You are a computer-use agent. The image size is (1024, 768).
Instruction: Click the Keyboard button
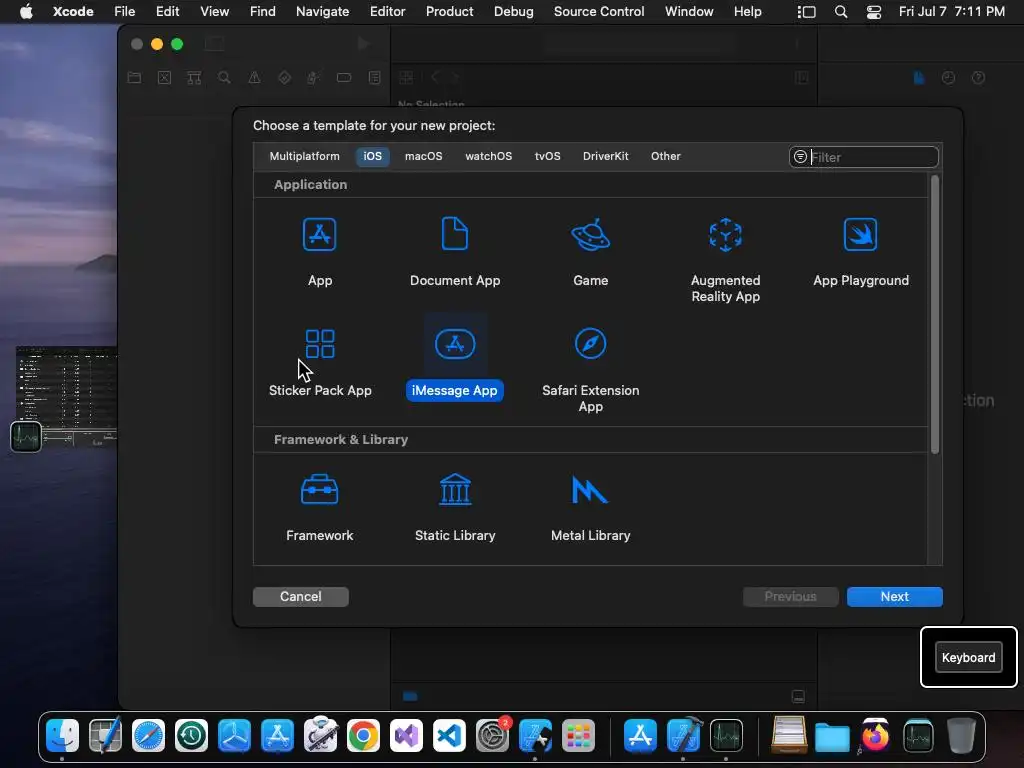click(x=968, y=657)
